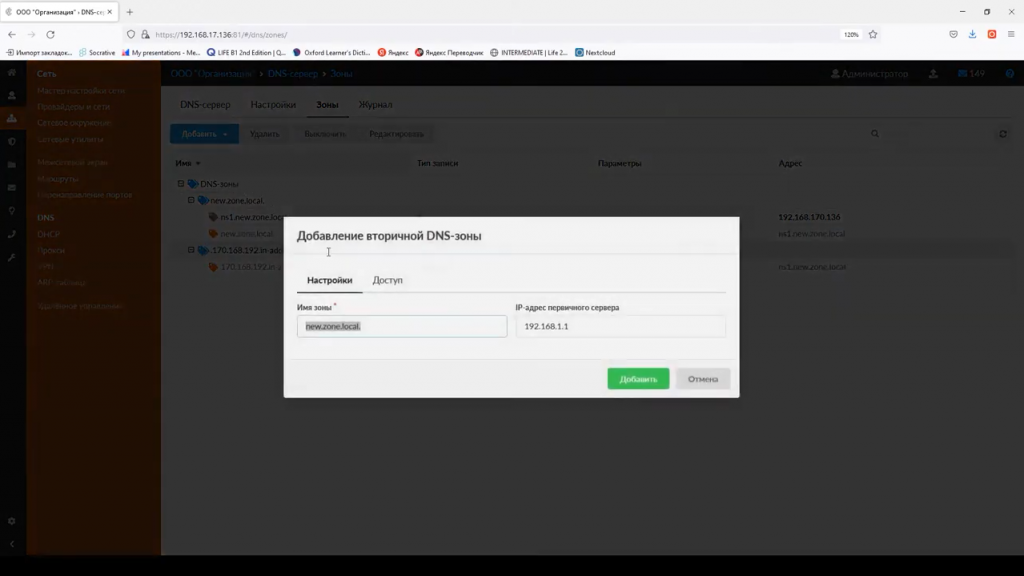Open the lightbulb icon in left sidebar
The image size is (1024, 576).
[x=12, y=211]
